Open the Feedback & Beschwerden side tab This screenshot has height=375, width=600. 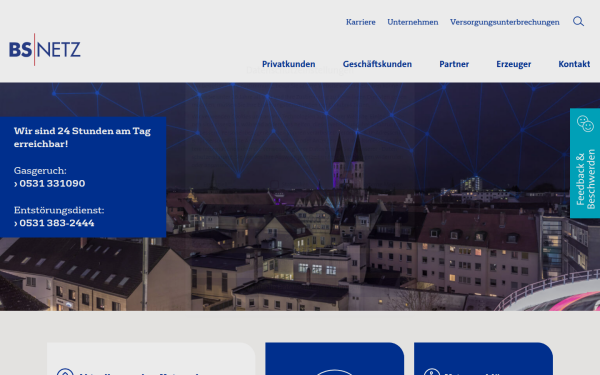[585, 163]
